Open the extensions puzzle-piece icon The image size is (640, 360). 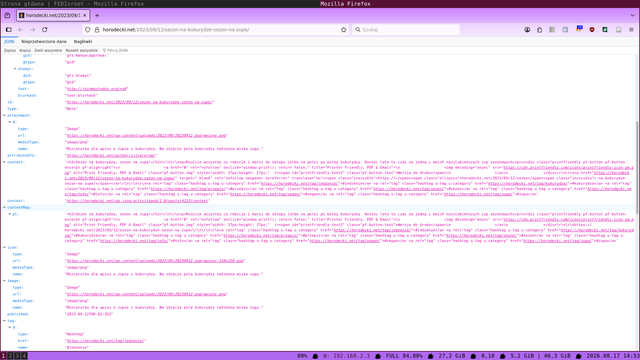(540, 29)
